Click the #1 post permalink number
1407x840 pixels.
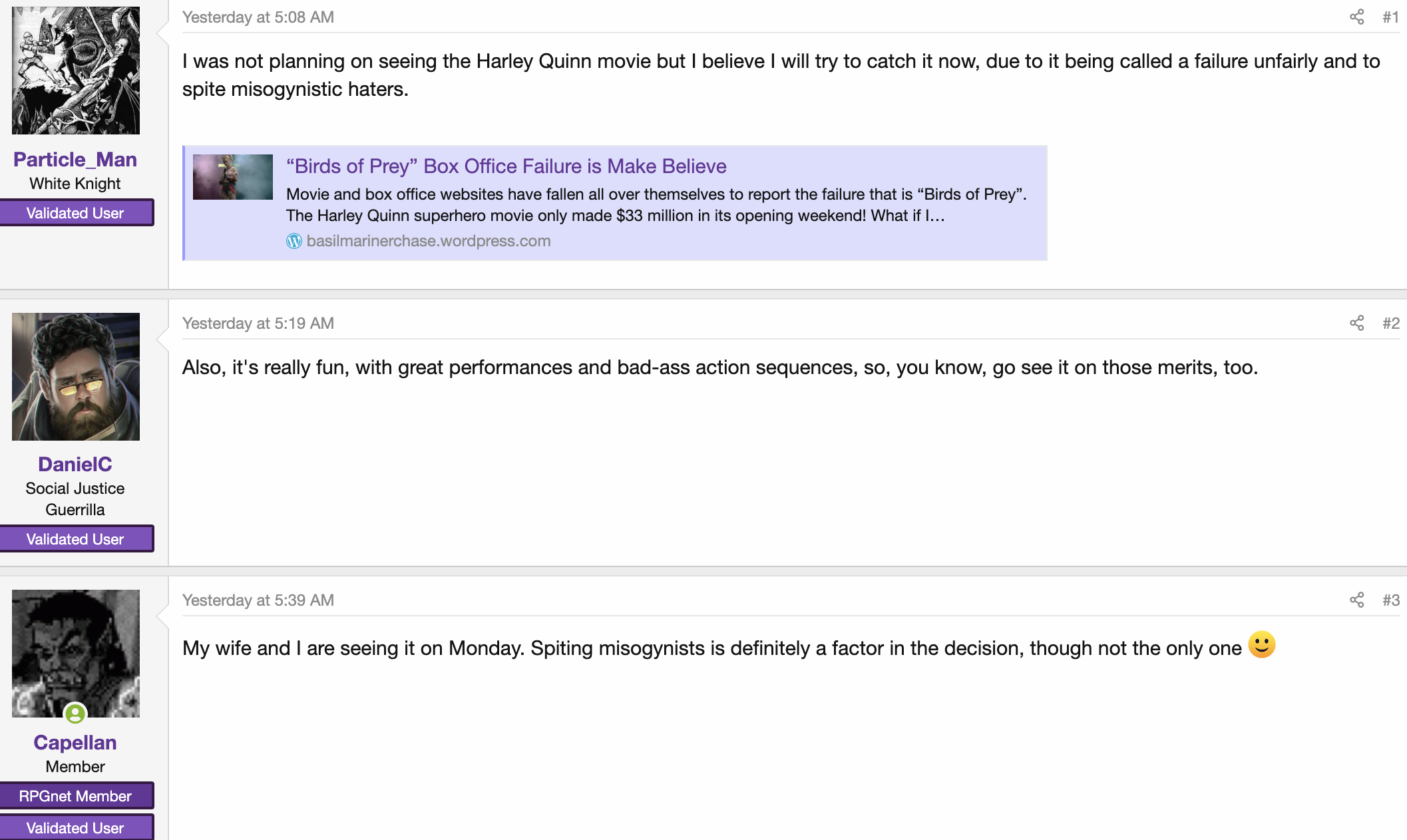[x=1390, y=17]
